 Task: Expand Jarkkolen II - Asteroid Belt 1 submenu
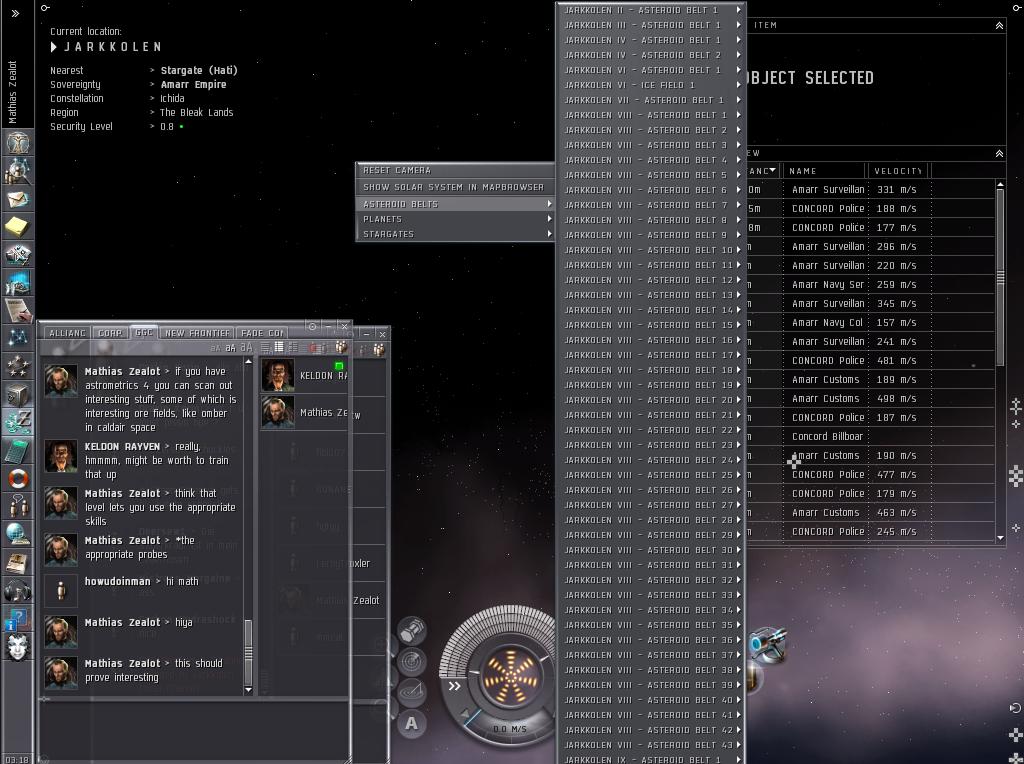click(x=652, y=10)
